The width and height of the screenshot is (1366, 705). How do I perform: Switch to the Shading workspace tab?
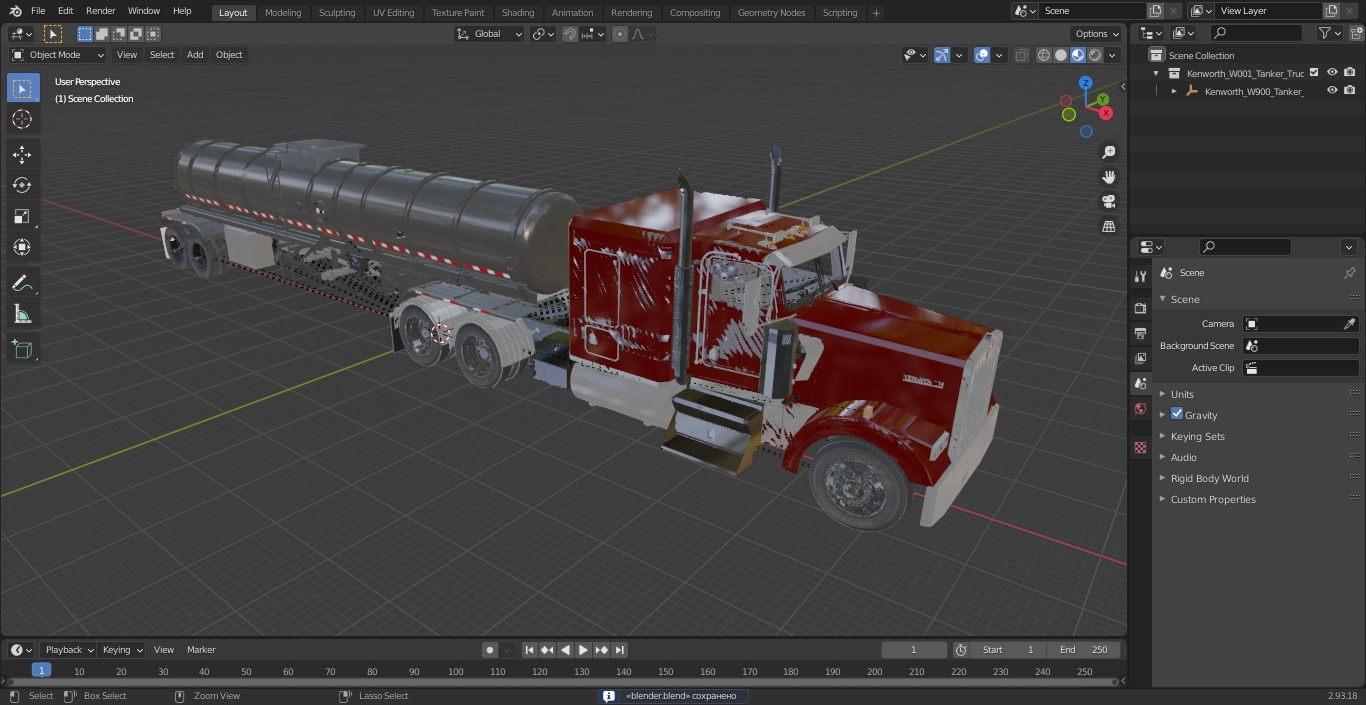click(518, 13)
